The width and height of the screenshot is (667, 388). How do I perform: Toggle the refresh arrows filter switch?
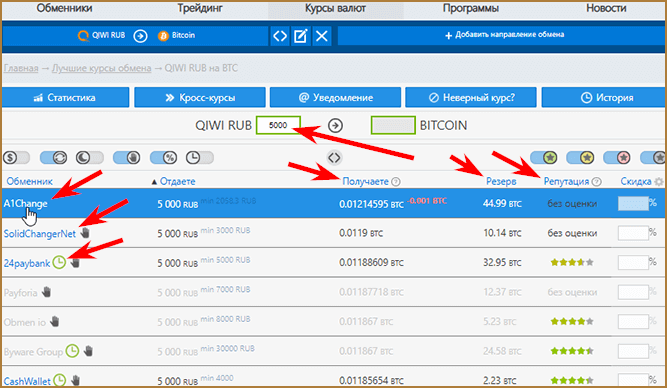point(54,158)
